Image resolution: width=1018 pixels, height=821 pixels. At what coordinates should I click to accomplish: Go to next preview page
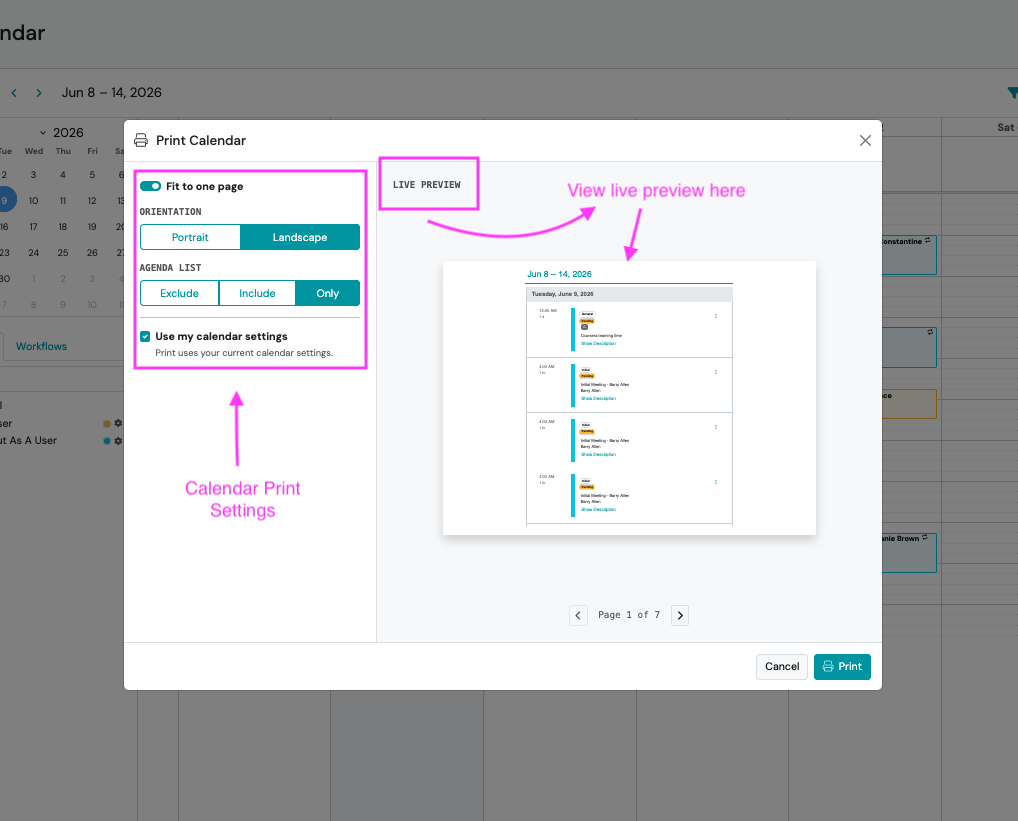point(680,615)
